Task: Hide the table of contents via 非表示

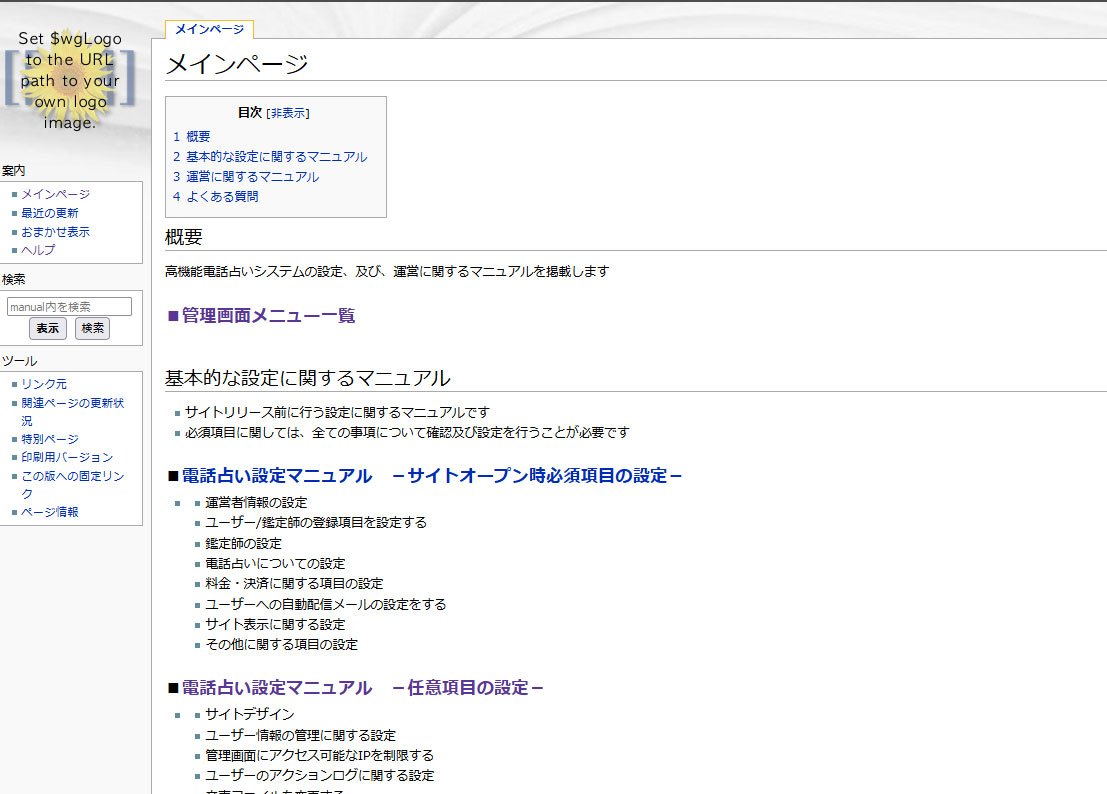Action: click(x=288, y=113)
